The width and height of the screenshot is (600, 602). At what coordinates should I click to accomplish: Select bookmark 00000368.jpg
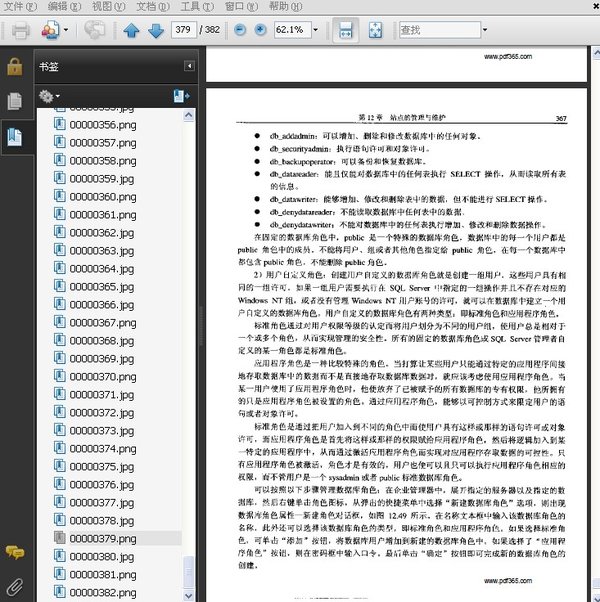102,341
